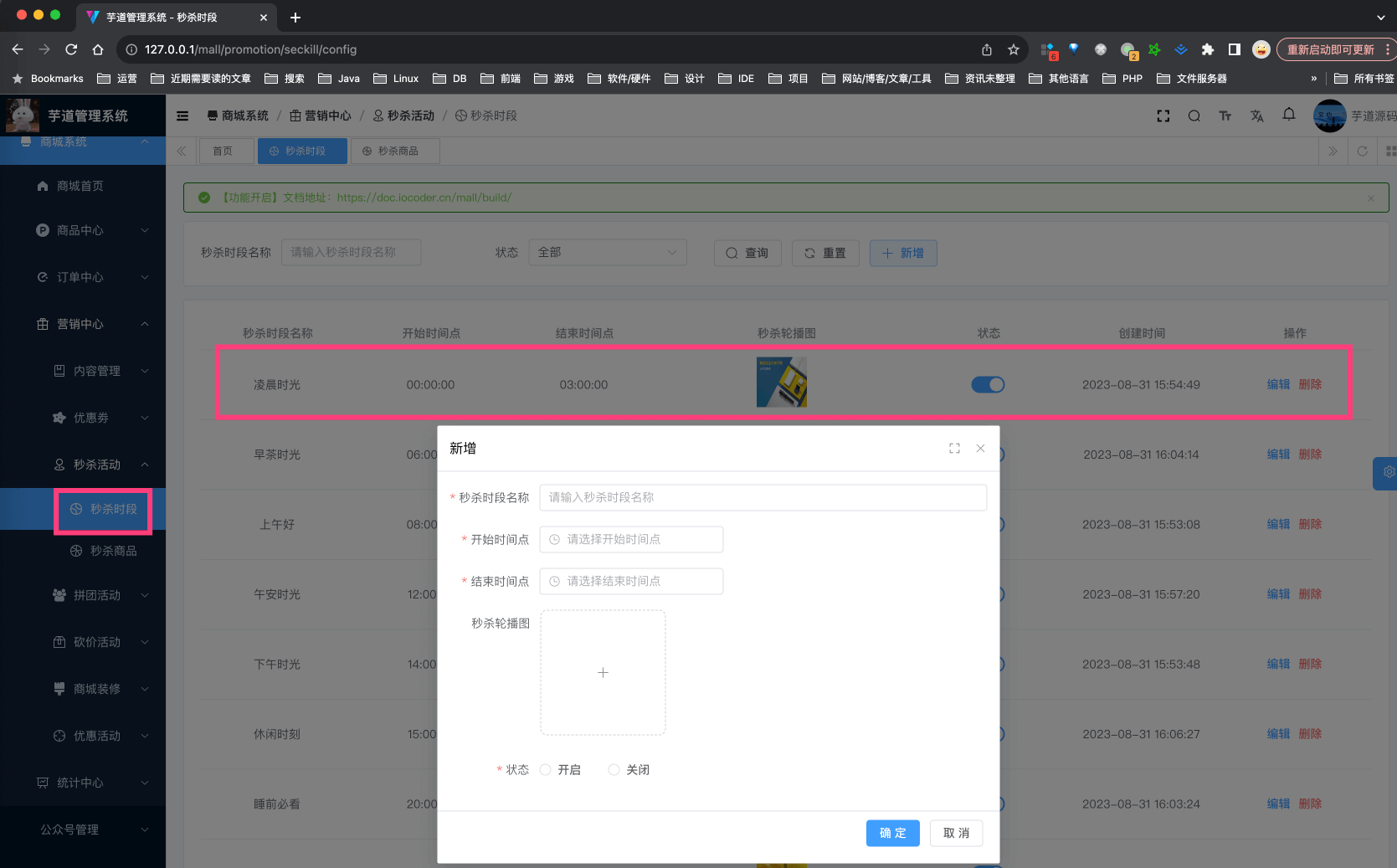This screenshot has height=868, width=1397.
Task: Open the language translation icon
Action: click(1256, 116)
